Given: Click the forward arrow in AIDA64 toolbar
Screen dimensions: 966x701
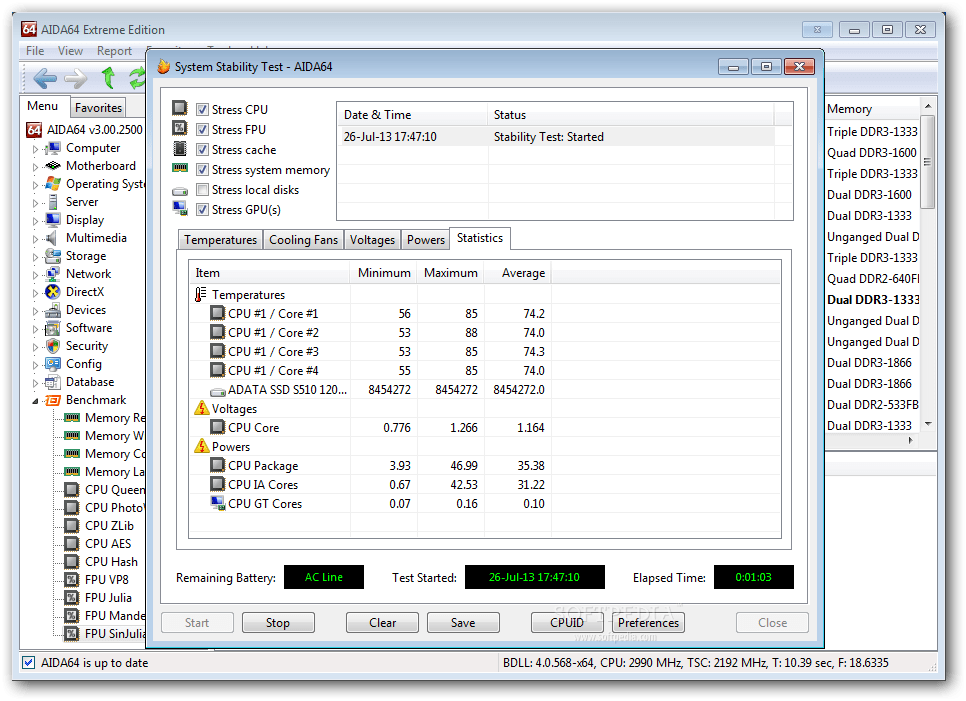Looking at the screenshot, I should click(x=76, y=78).
